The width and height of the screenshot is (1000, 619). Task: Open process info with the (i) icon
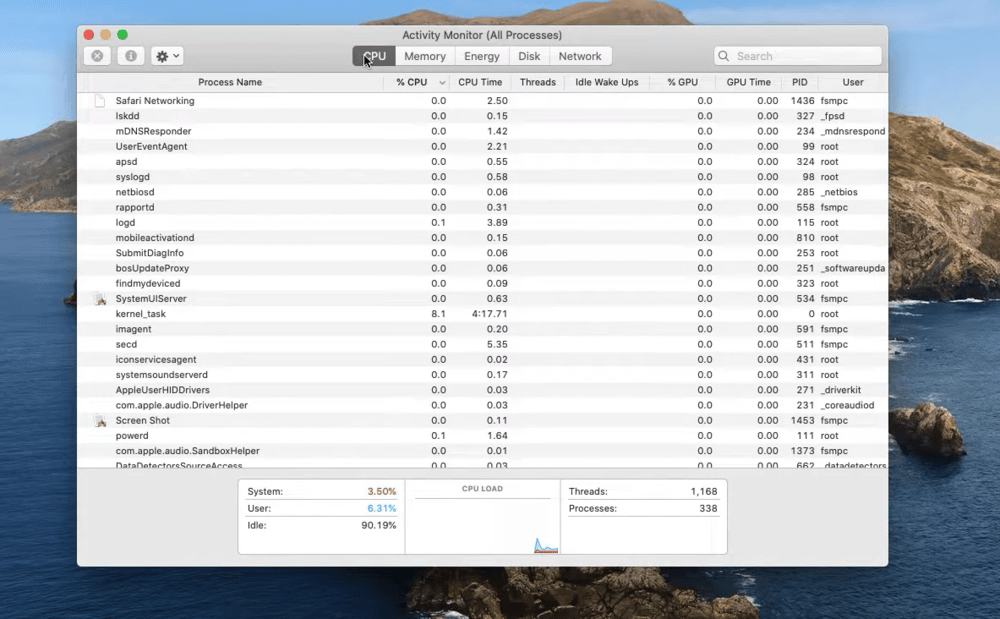click(x=131, y=56)
